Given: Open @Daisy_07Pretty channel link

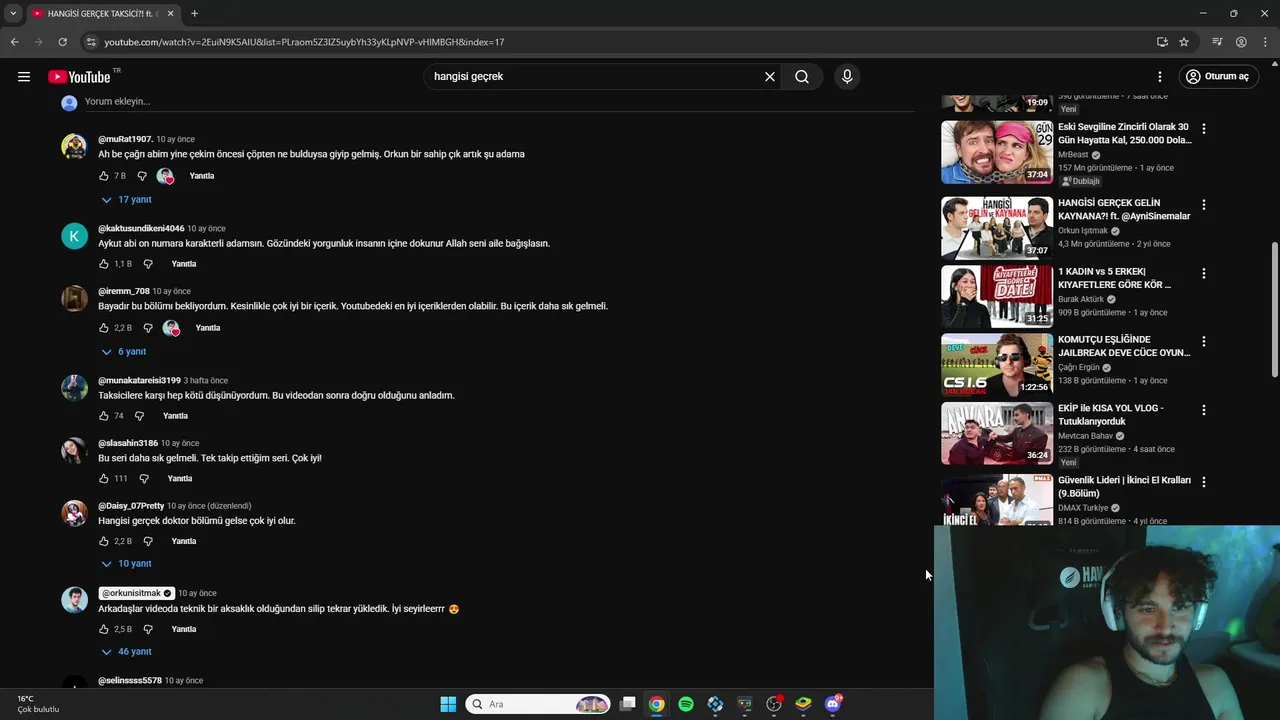Looking at the screenshot, I should (131, 506).
